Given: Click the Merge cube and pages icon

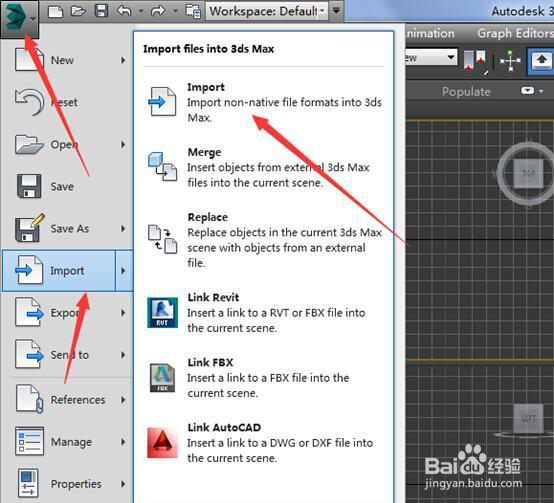Looking at the screenshot, I should 163,166.
